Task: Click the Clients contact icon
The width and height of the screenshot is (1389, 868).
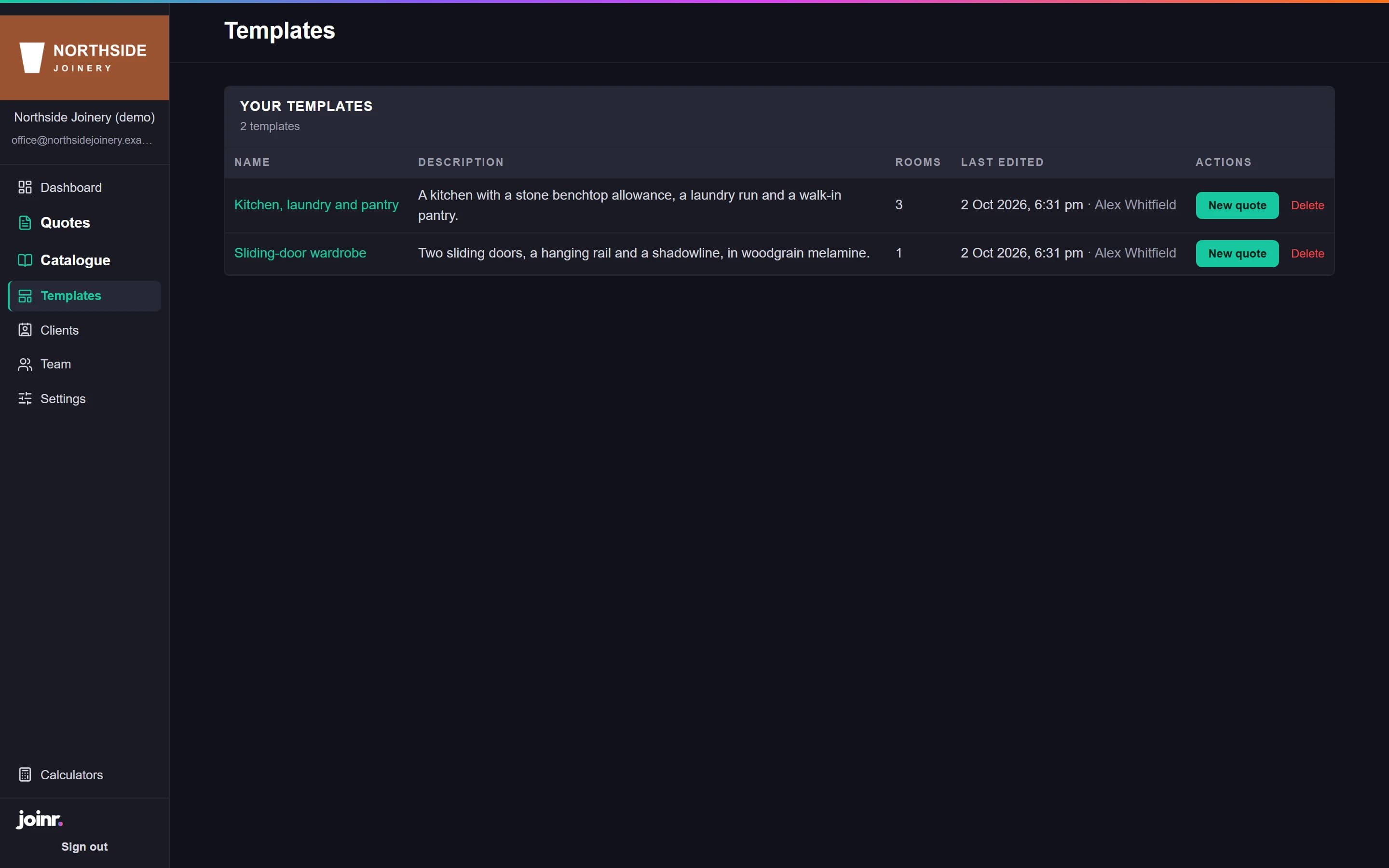Action: click(25, 330)
